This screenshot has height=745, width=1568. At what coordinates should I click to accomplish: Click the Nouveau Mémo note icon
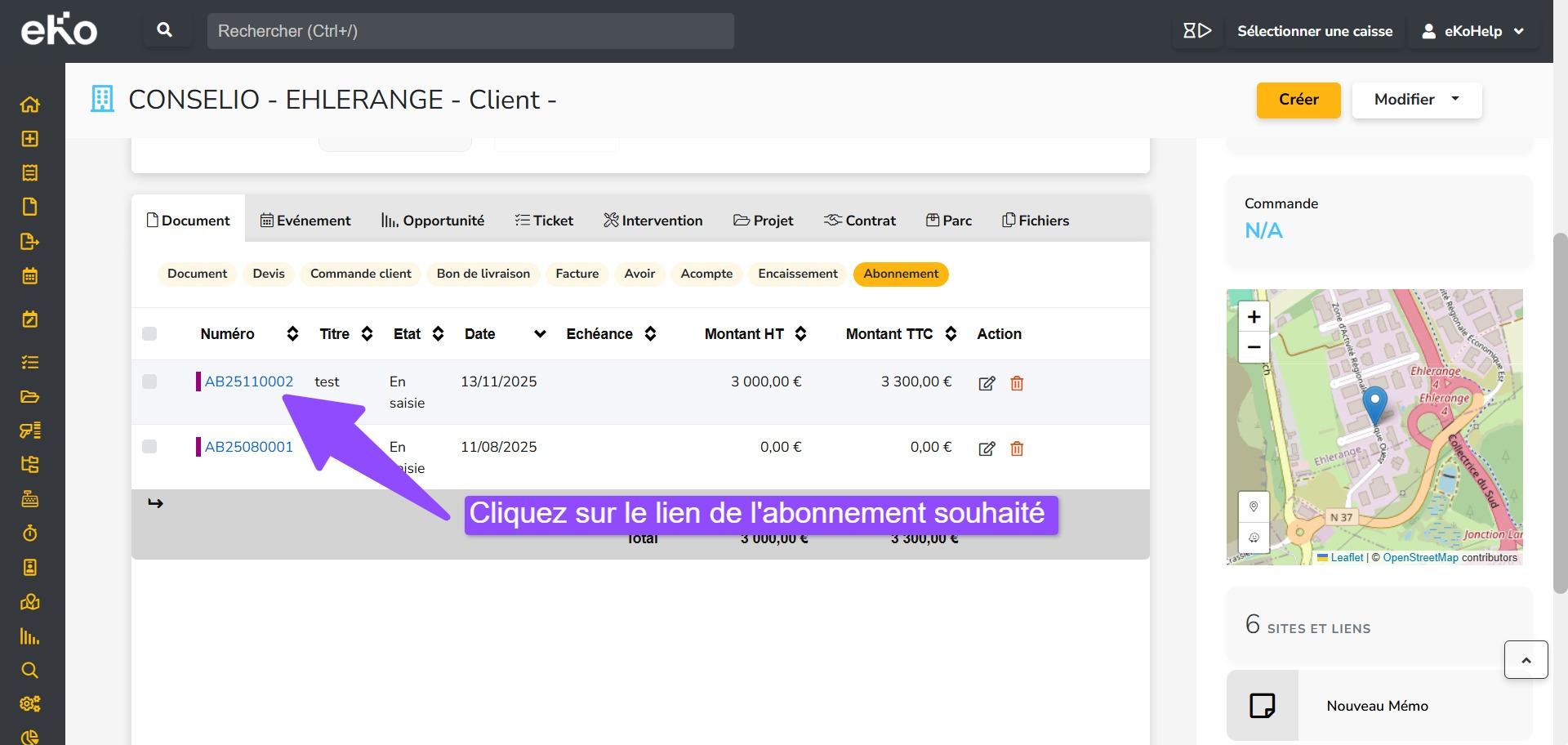coord(1262,706)
